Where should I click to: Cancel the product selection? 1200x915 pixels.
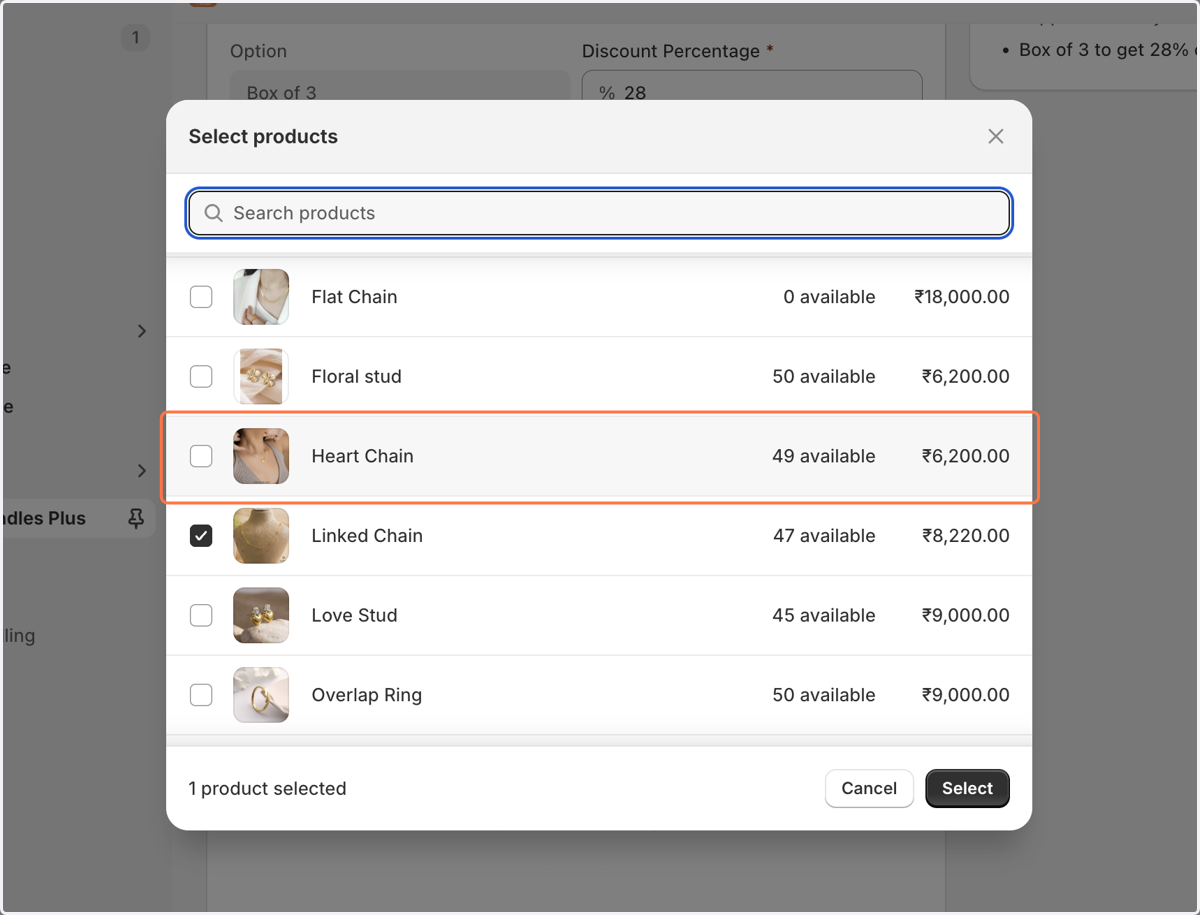[x=869, y=788]
